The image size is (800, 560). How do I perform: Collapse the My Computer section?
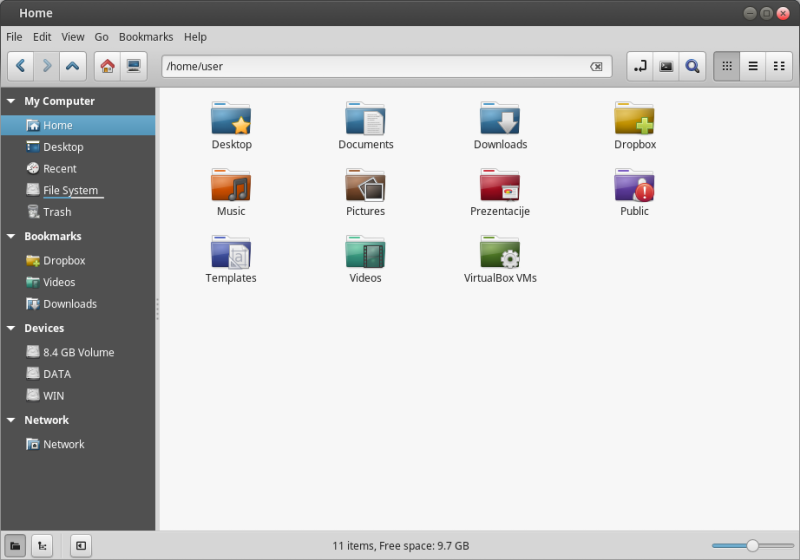click(x=11, y=101)
